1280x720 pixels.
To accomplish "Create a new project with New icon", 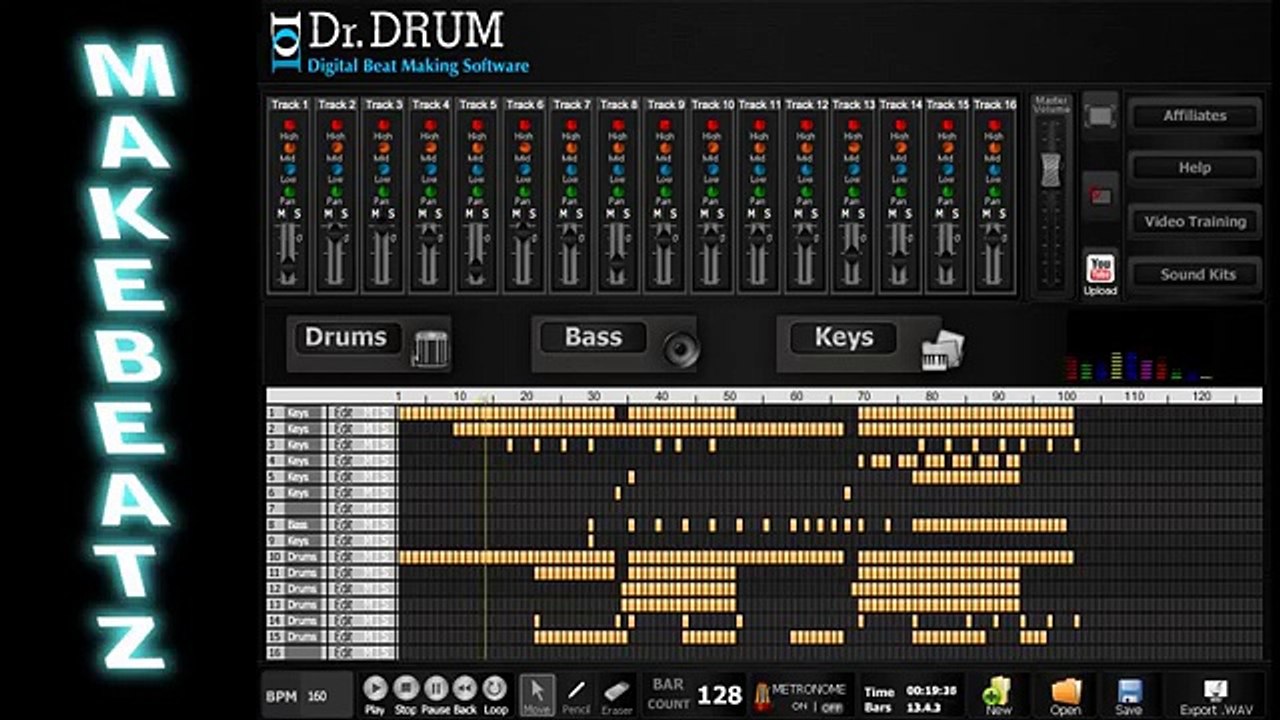I will [998, 692].
